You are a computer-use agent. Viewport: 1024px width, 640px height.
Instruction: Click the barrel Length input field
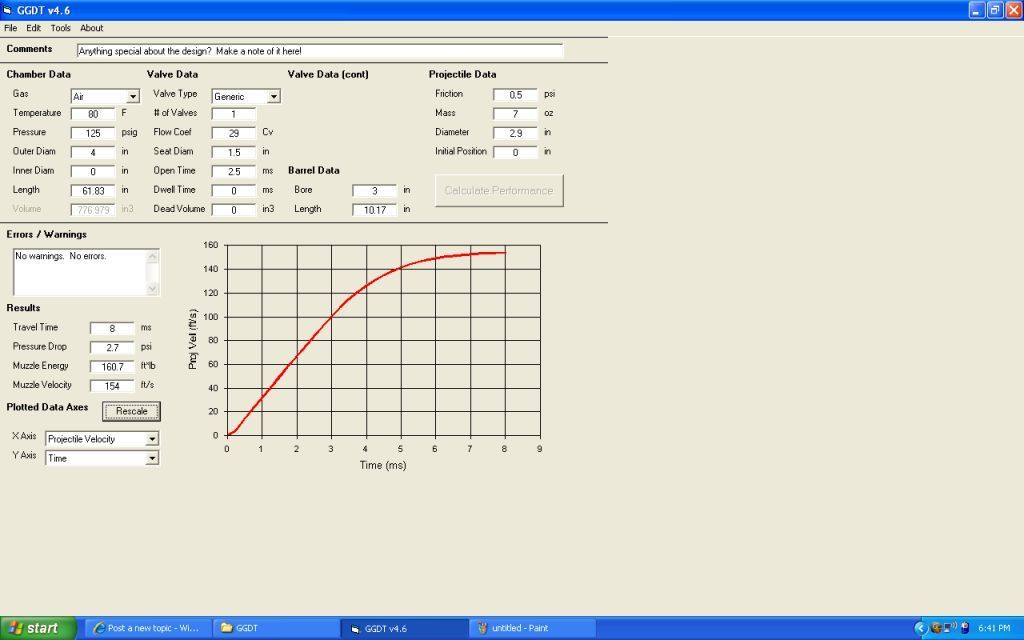pyautogui.click(x=374, y=210)
